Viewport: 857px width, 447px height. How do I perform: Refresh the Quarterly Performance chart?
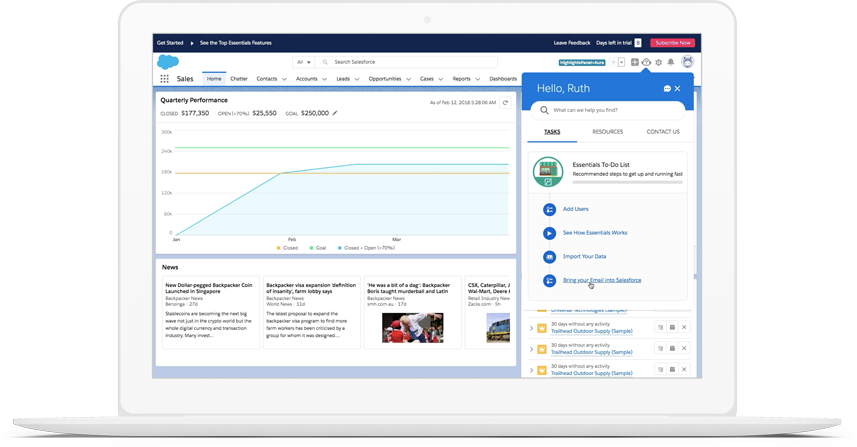click(506, 102)
